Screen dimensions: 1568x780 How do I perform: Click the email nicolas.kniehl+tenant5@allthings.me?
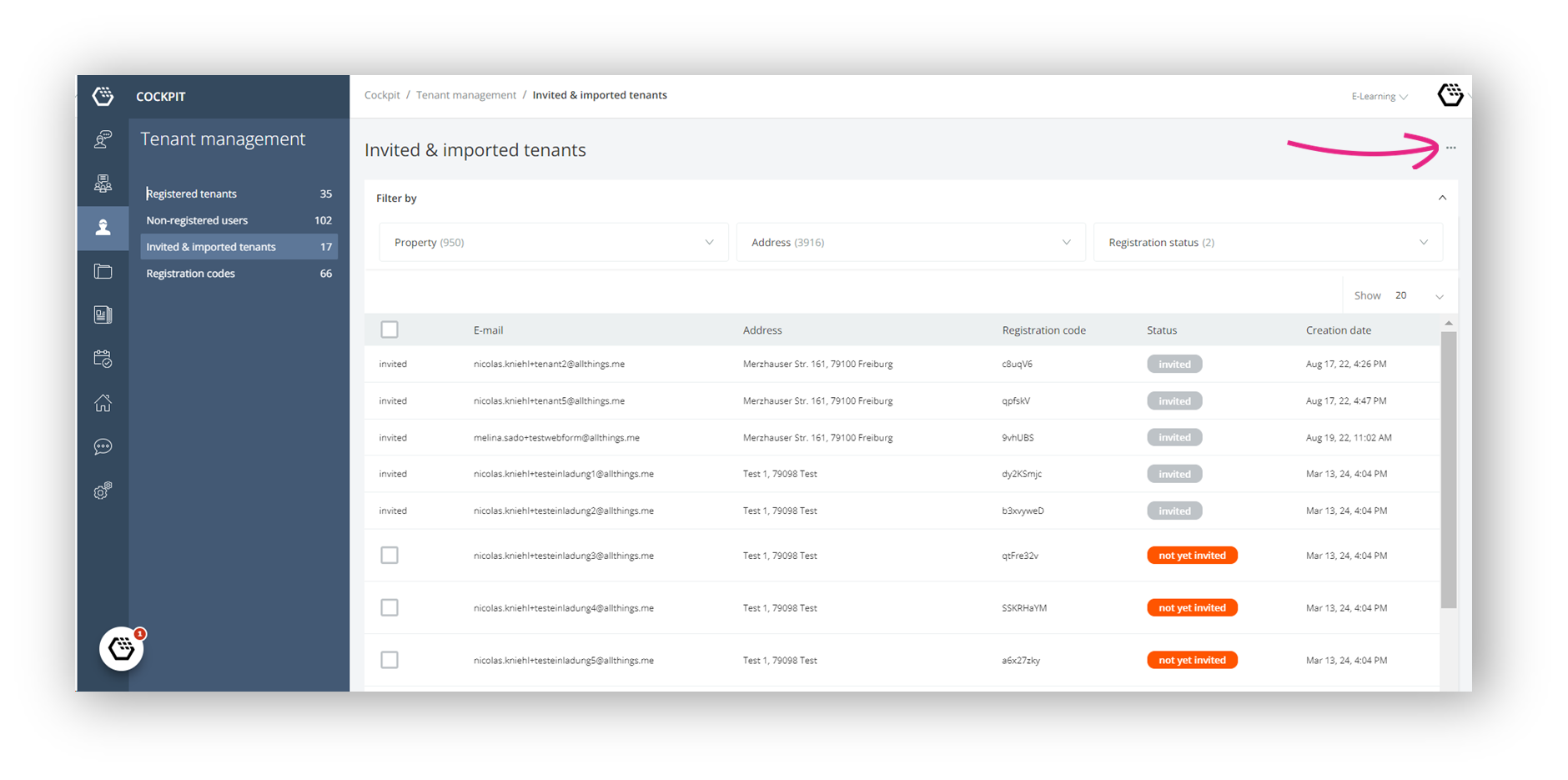pos(549,400)
